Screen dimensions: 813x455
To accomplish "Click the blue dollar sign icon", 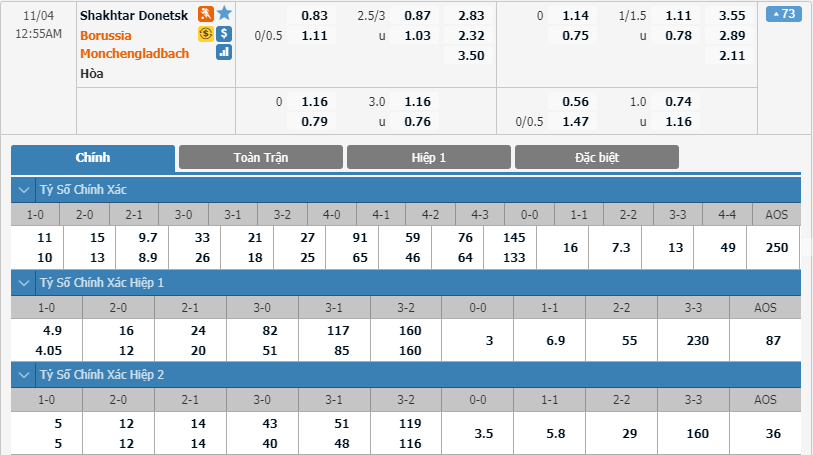I will pyautogui.click(x=224, y=34).
